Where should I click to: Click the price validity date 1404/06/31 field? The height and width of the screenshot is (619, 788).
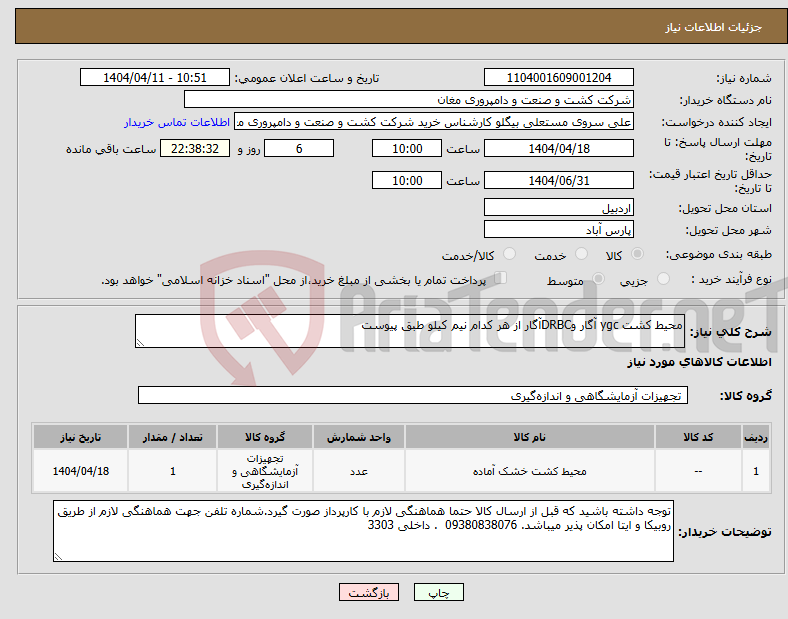pyautogui.click(x=558, y=180)
